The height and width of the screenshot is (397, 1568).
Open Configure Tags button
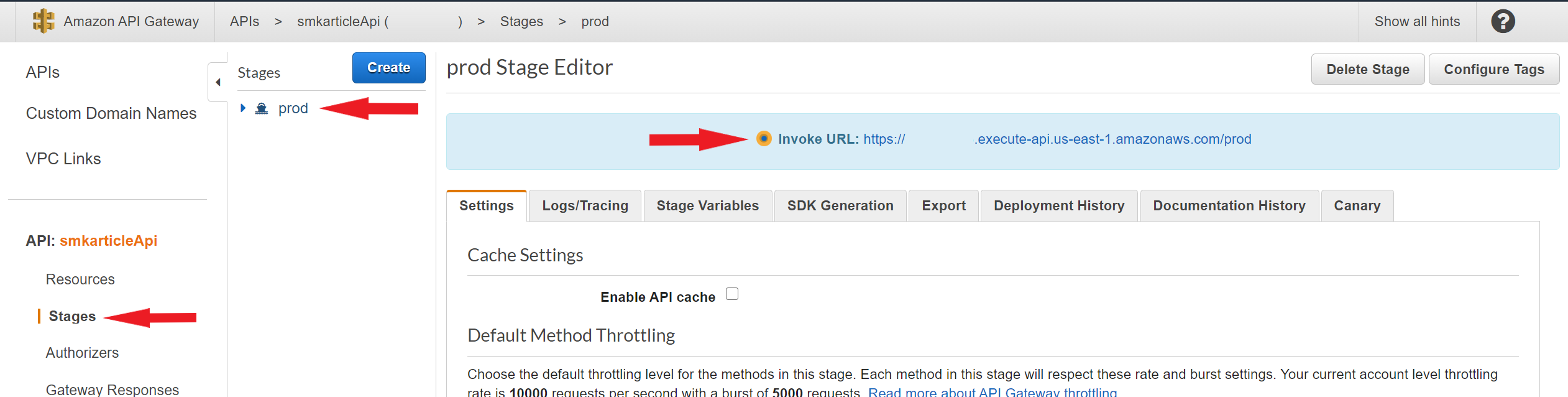pyautogui.click(x=1494, y=69)
